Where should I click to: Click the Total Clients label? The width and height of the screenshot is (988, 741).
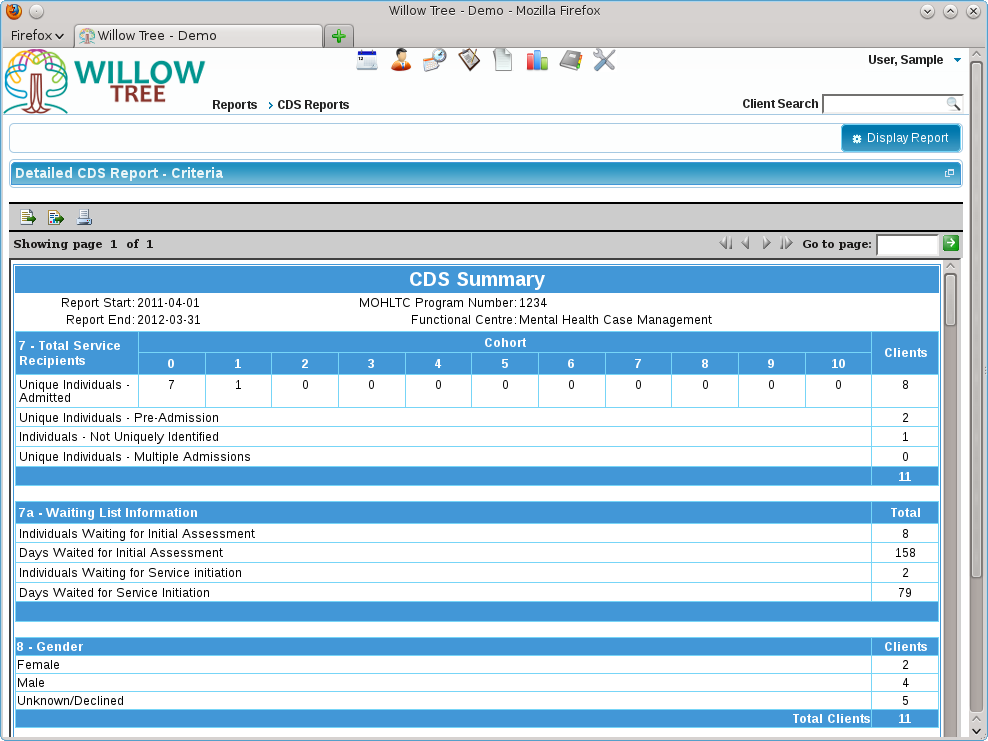point(831,718)
